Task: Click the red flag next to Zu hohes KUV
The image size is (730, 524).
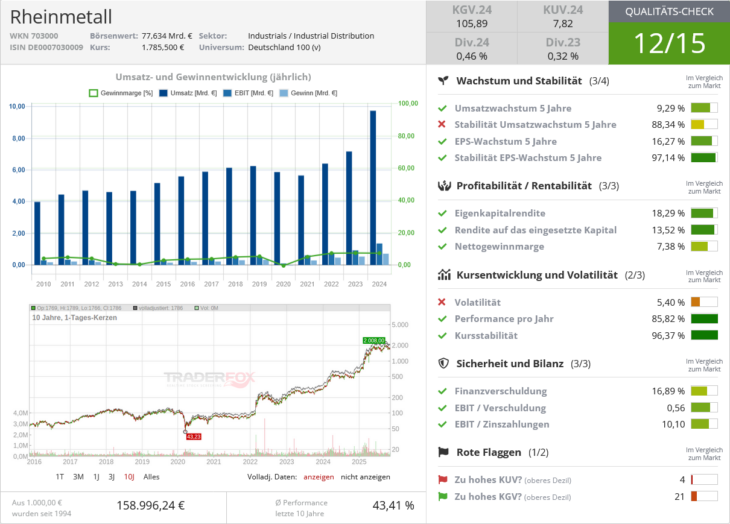Action: pyautogui.click(x=443, y=480)
